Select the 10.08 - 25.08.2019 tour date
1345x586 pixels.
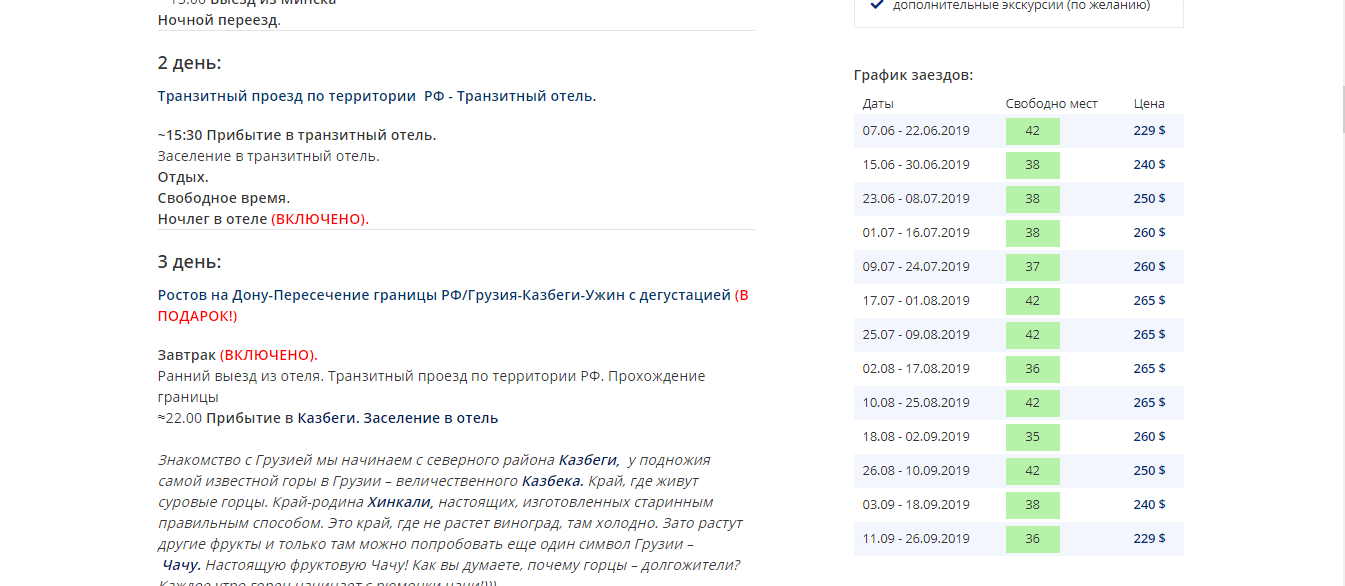point(916,403)
